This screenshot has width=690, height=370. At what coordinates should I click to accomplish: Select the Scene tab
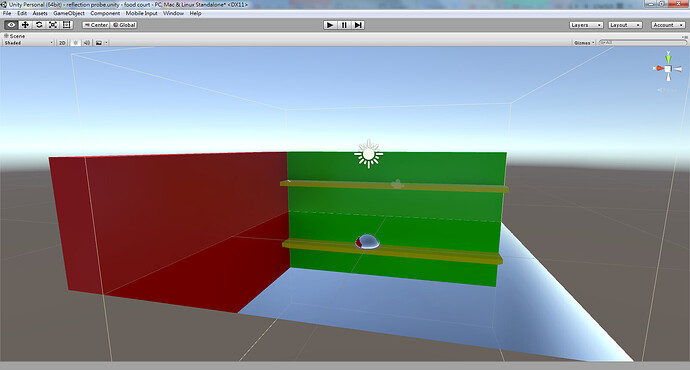pyautogui.click(x=15, y=36)
